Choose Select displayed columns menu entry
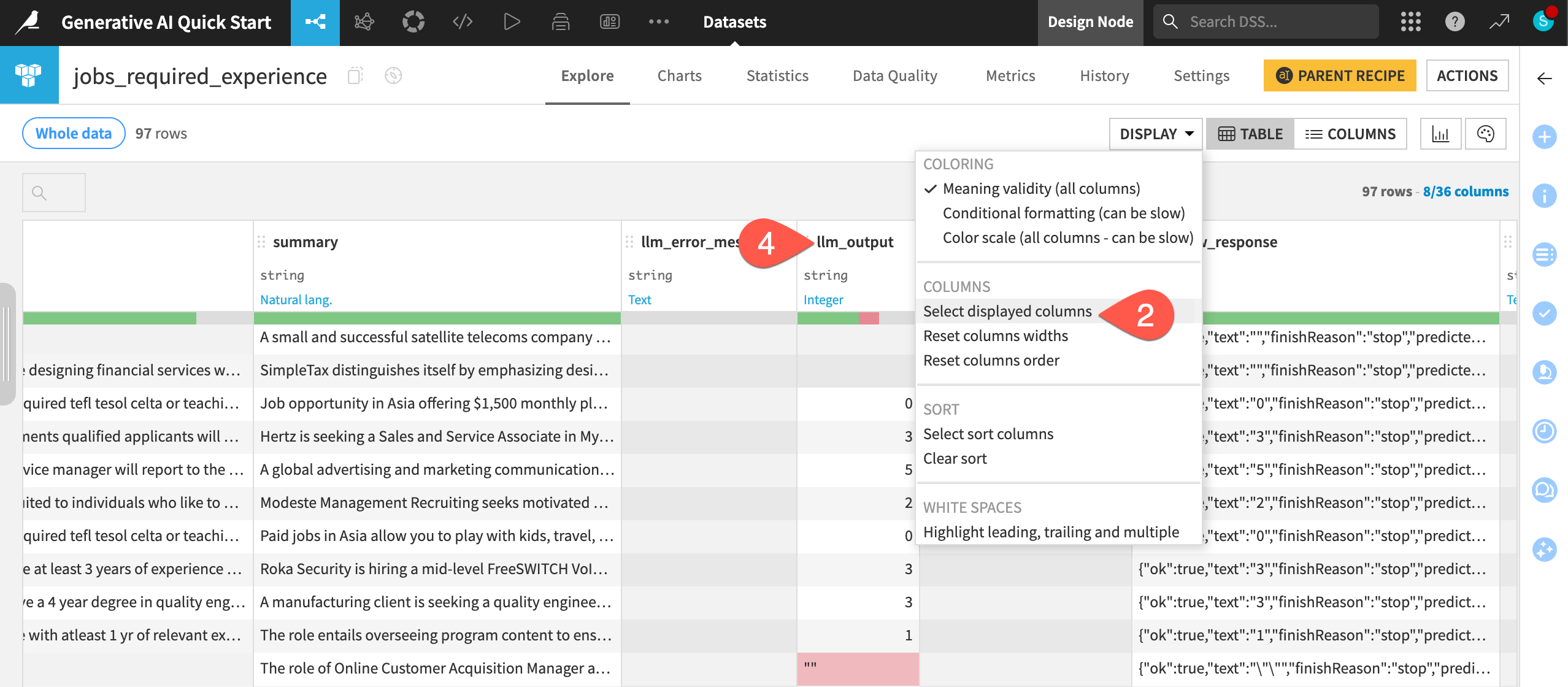 [1007, 312]
